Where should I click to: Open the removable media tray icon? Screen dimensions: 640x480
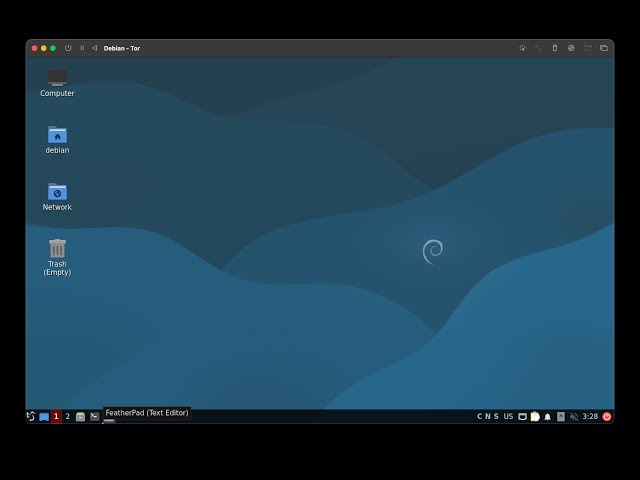click(x=561, y=416)
